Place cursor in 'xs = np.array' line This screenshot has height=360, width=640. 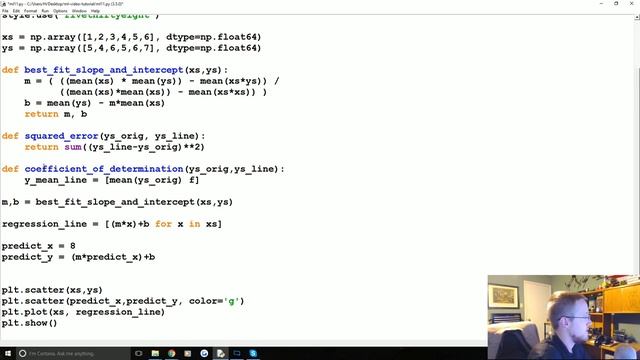tap(131, 37)
